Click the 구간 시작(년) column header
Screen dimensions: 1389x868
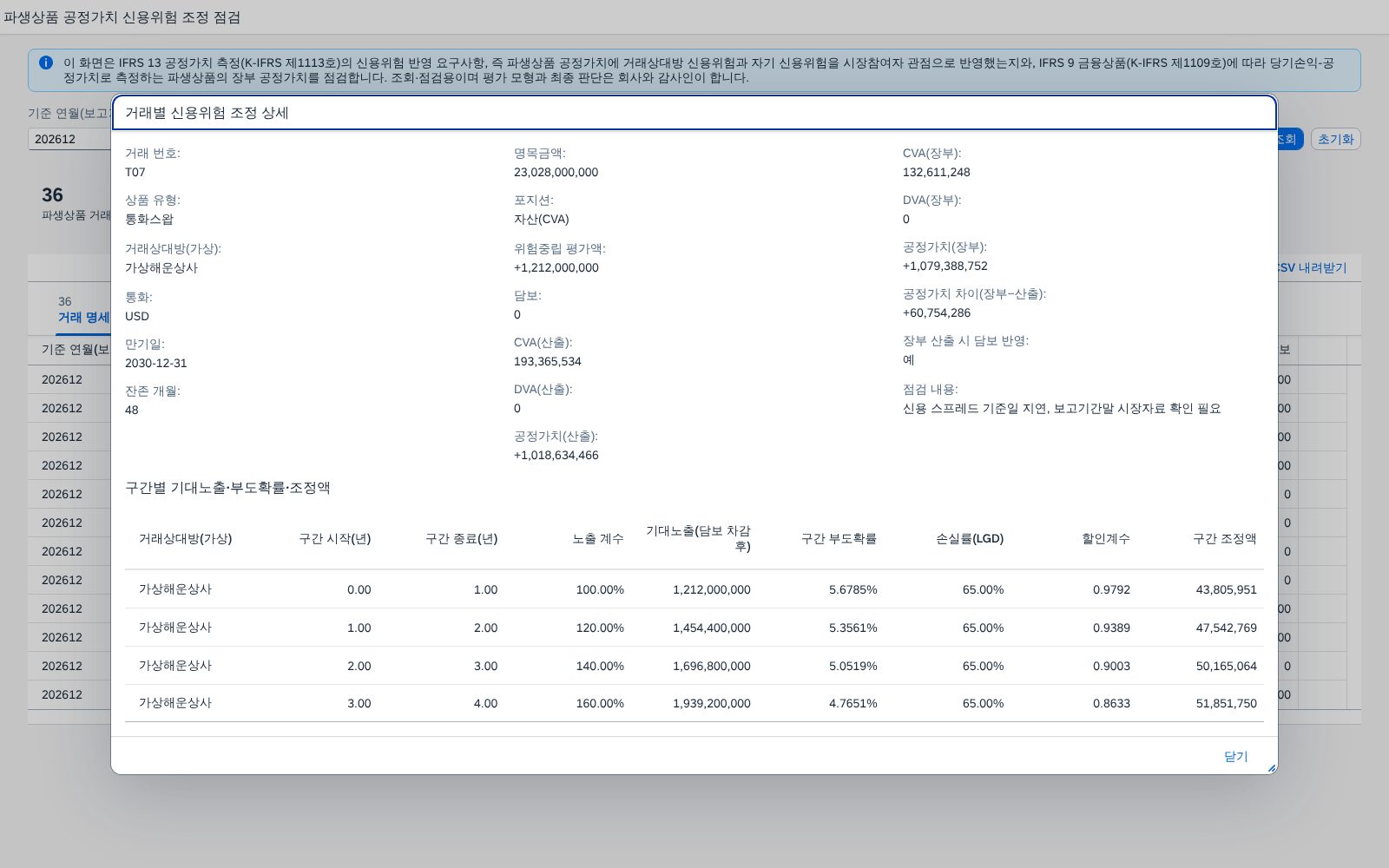334,538
